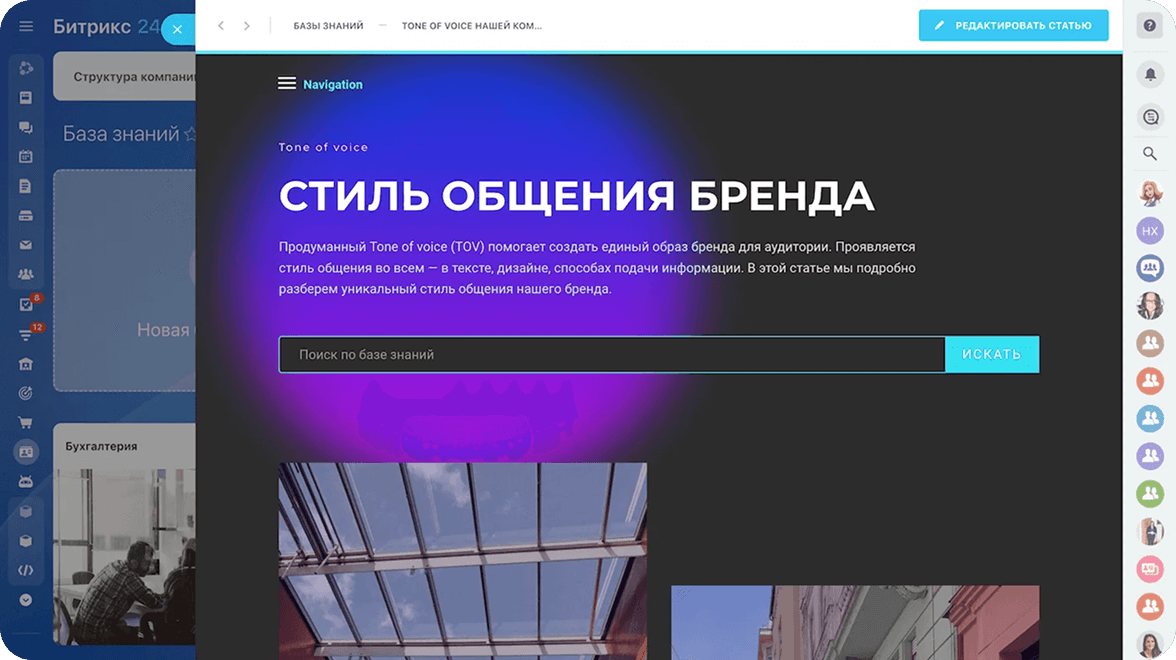Click the Поиск по базе знаний field

point(611,355)
